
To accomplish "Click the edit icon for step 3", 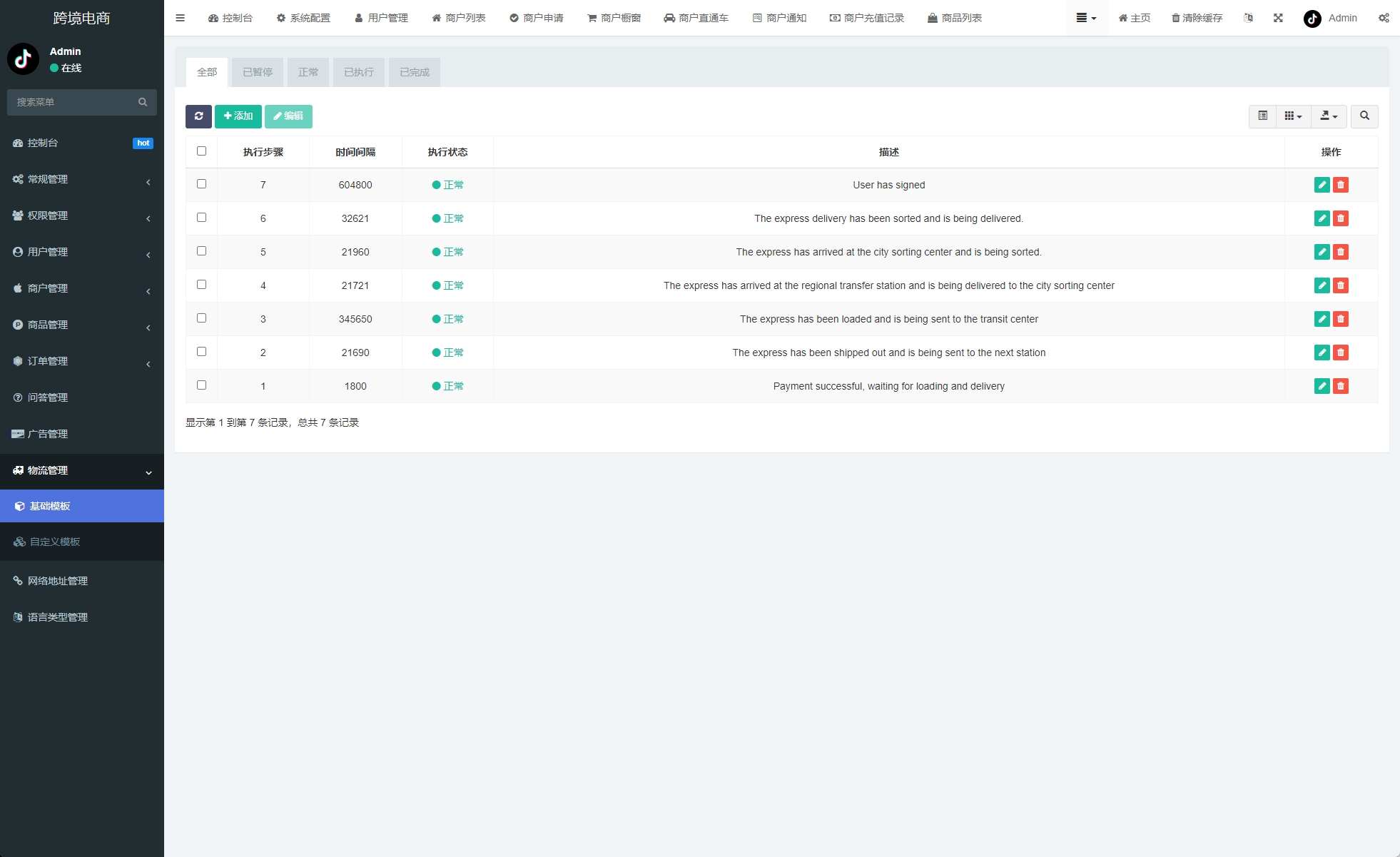I will 1322,318.
